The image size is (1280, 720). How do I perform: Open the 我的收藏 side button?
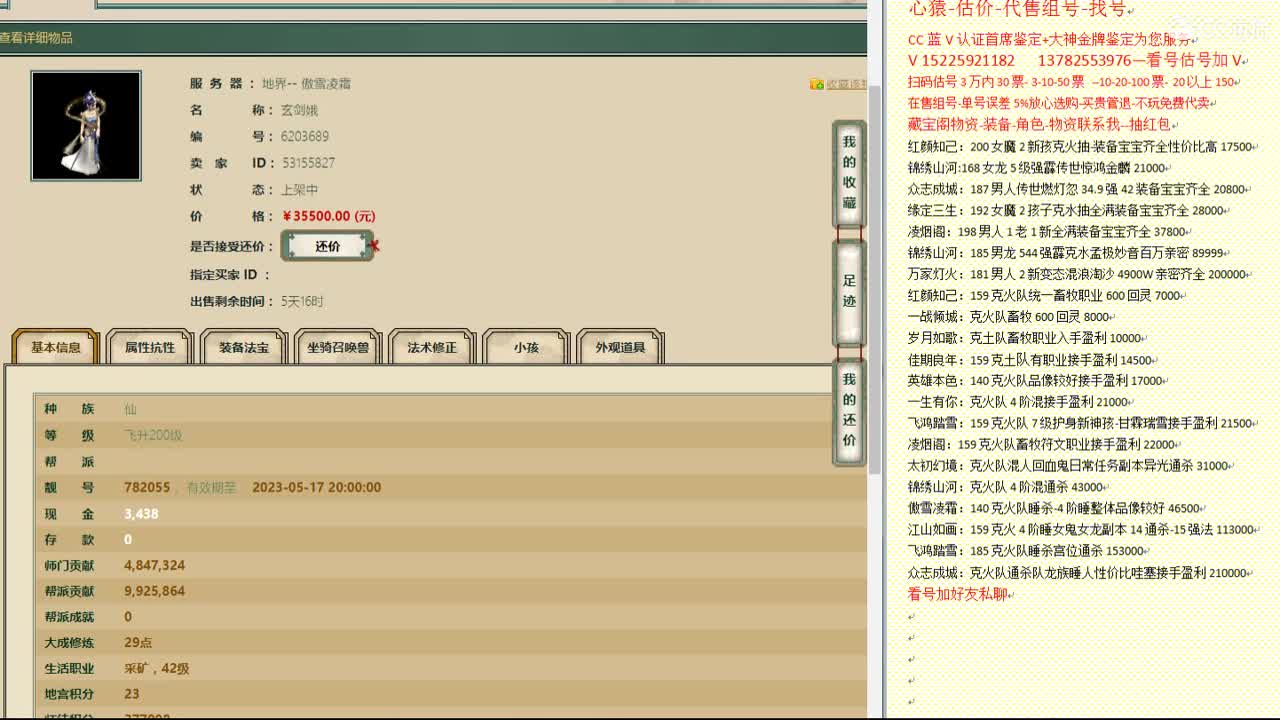(849, 173)
